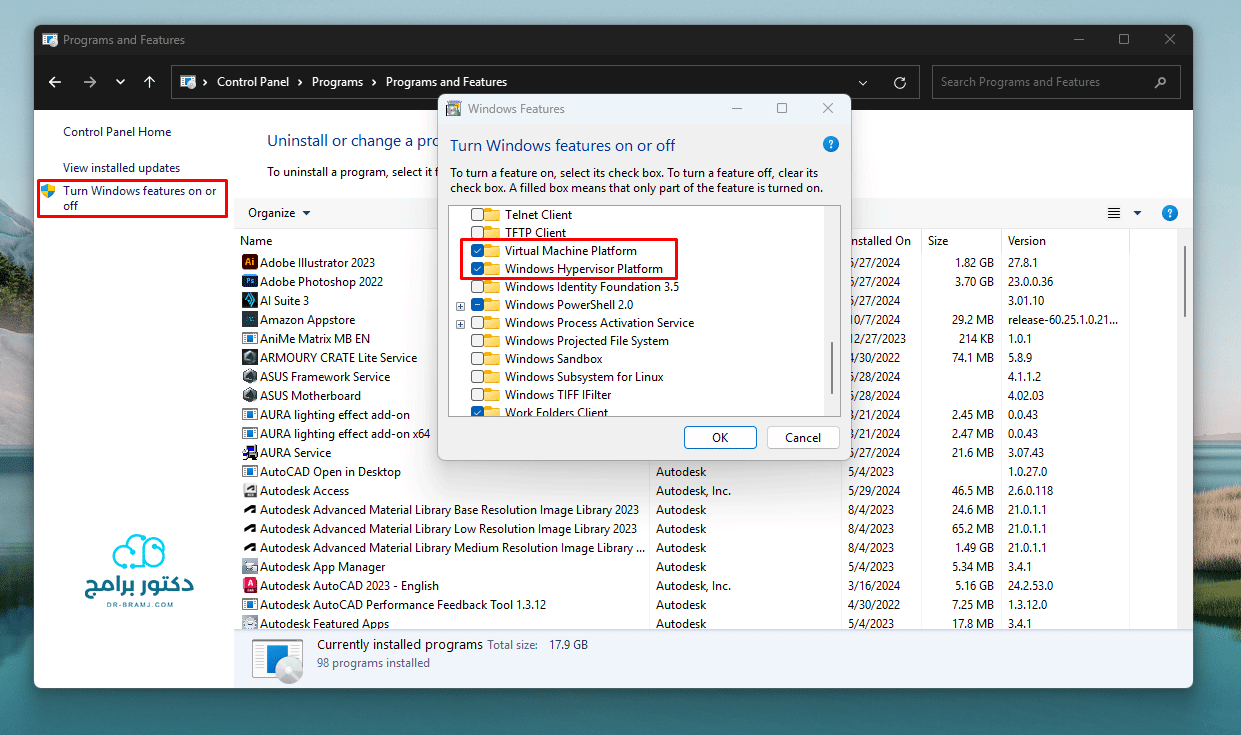Click the Programs and Features breadcrumb

[446, 82]
